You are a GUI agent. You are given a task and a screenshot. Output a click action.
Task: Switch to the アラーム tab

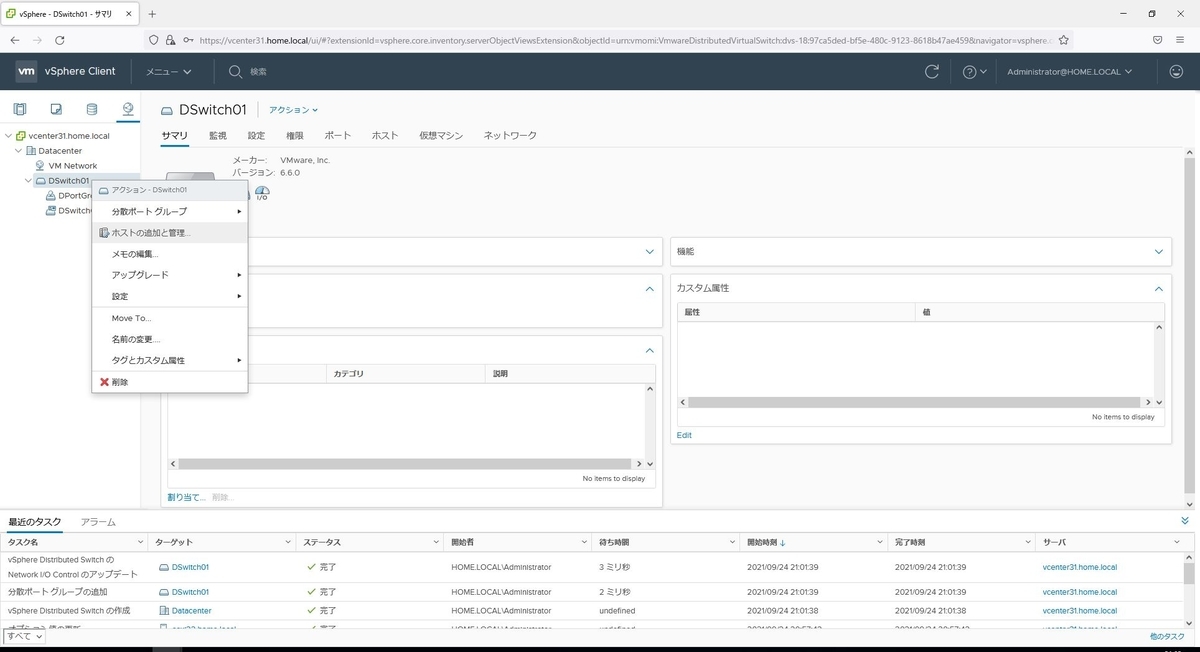point(98,522)
